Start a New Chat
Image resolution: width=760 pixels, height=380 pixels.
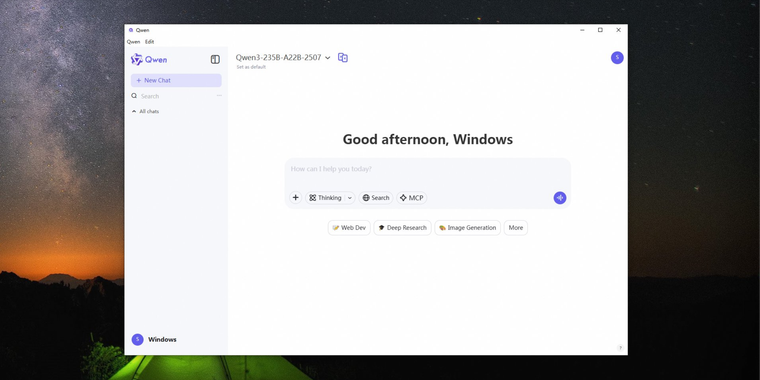click(x=176, y=80)
